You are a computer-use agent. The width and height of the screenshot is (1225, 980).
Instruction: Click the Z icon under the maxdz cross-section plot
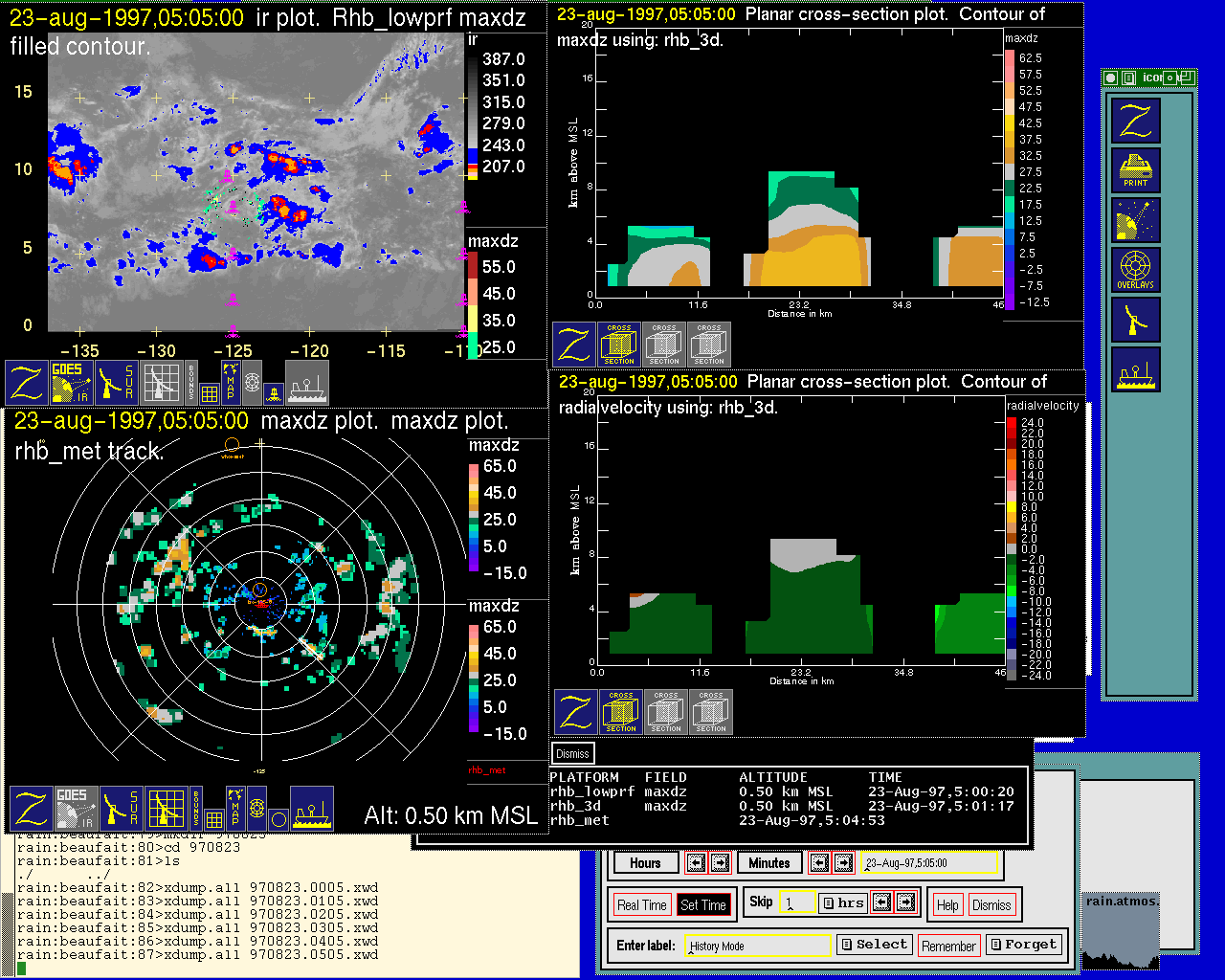[574, 345]
